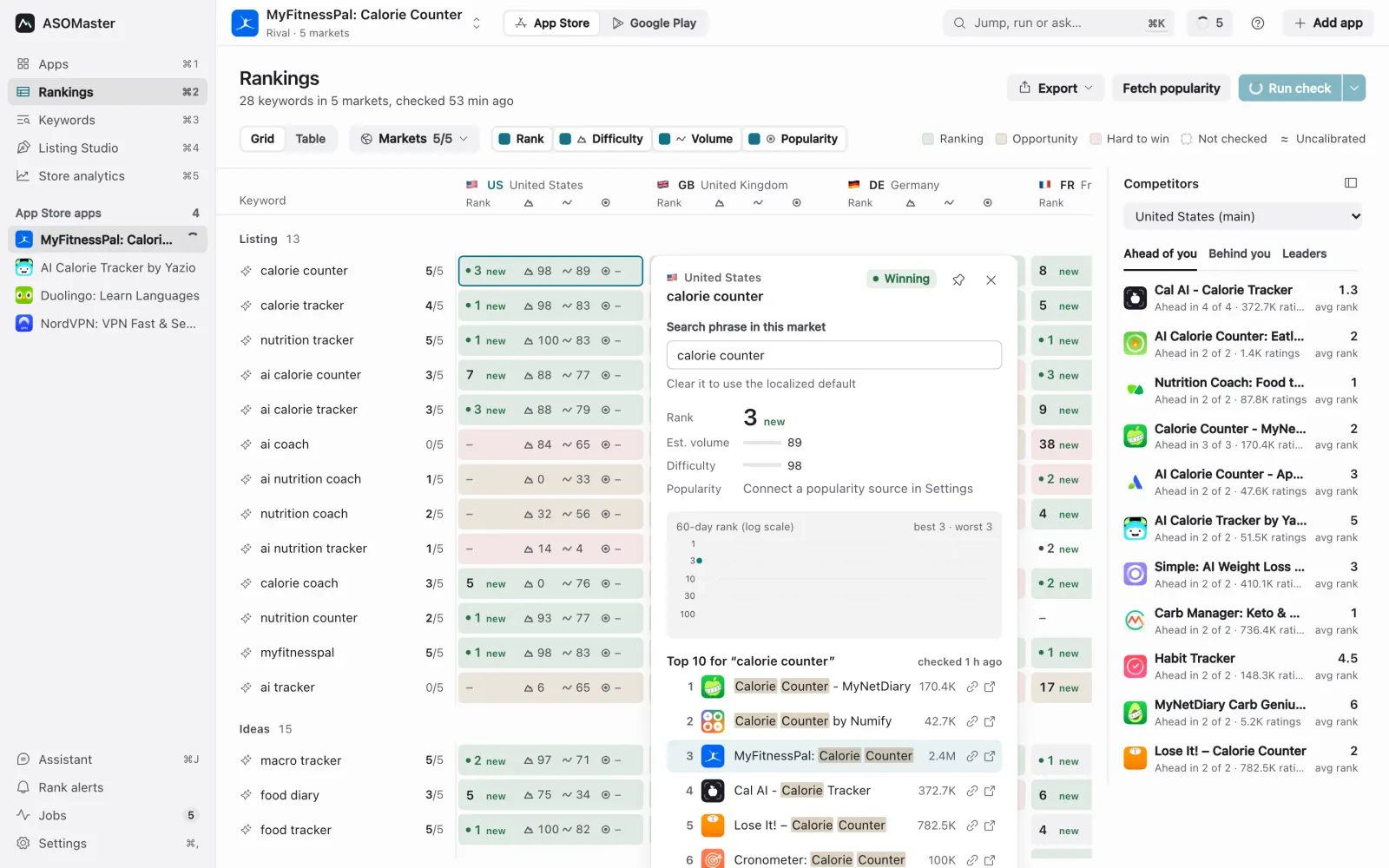Screen dimensions: 1389x868
Task: Open the Behind you tab
Action: click(x=1239, y=253)
